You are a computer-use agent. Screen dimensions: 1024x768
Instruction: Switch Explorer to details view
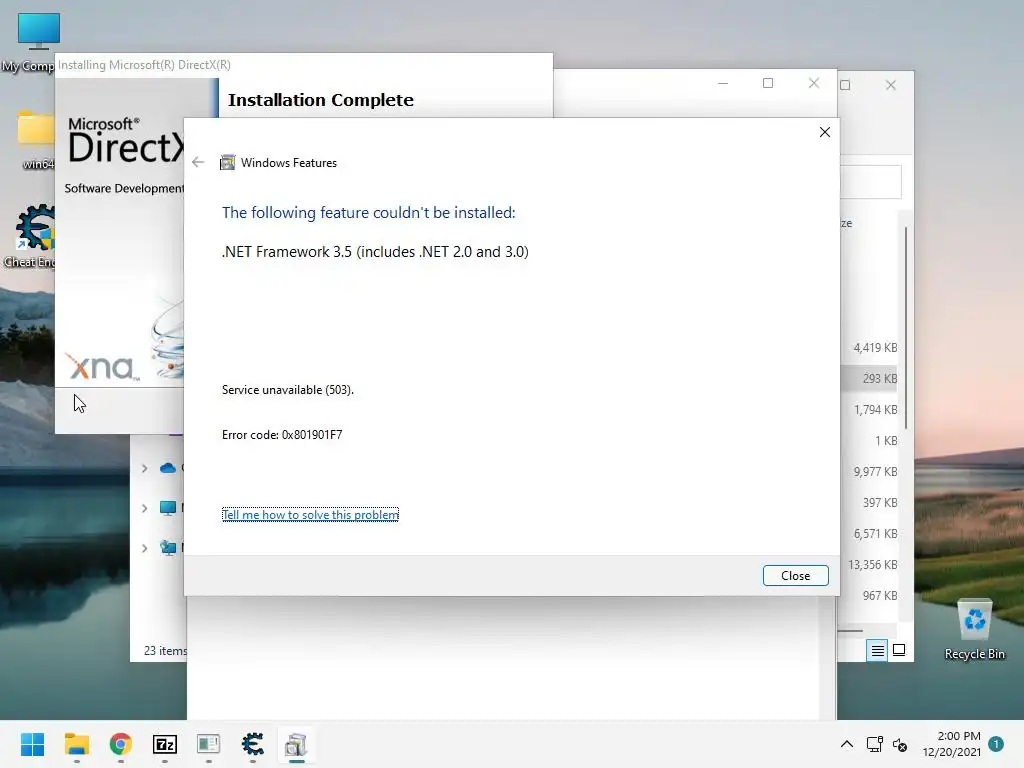pos(877,650)
